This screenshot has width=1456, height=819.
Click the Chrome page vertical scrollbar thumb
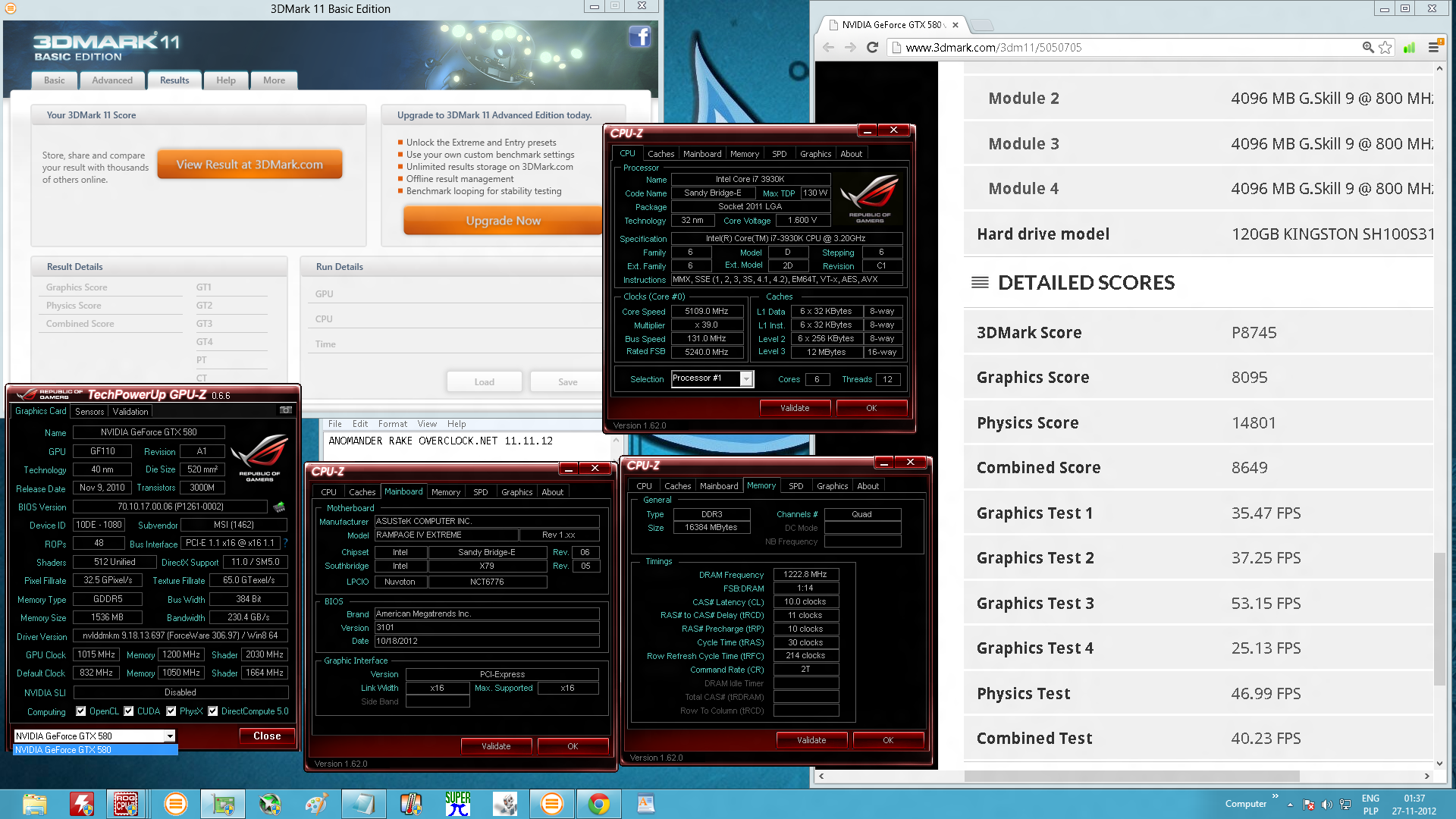click(x=1439, y=620)
